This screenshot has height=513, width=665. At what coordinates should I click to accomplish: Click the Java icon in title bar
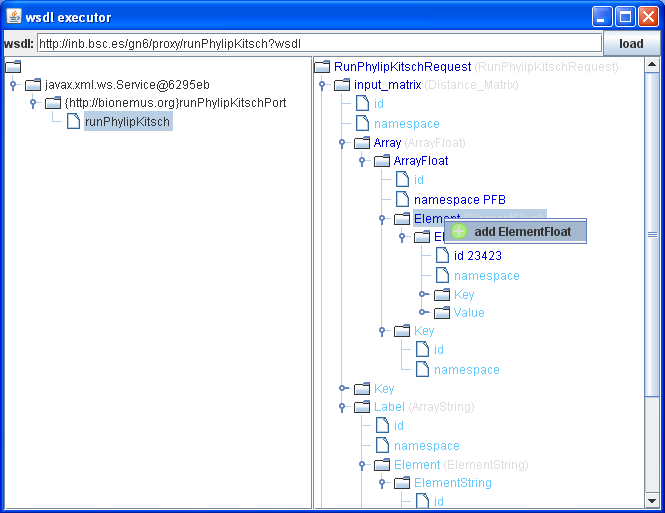[14, 17]
